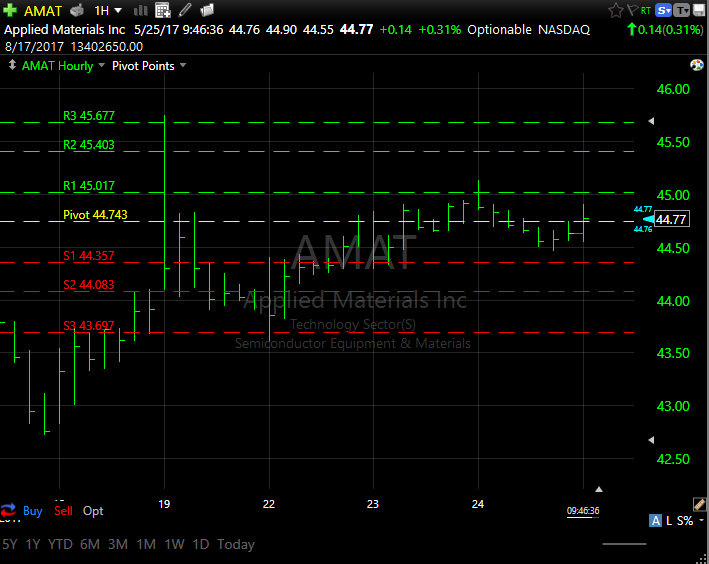Image resolution: width=709 pixels, height=564 pixels.
Task: Click the Buy button
Action: pos(33,511)
